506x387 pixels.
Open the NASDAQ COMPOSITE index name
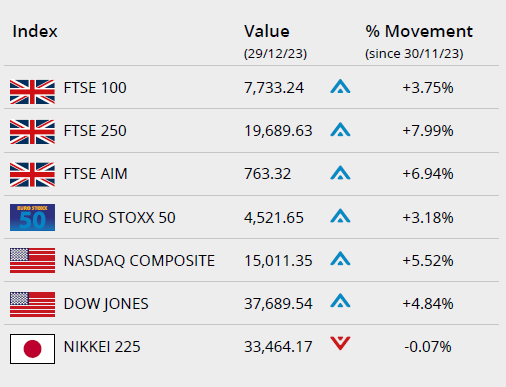pyautogui.click(x=139, y=261)
